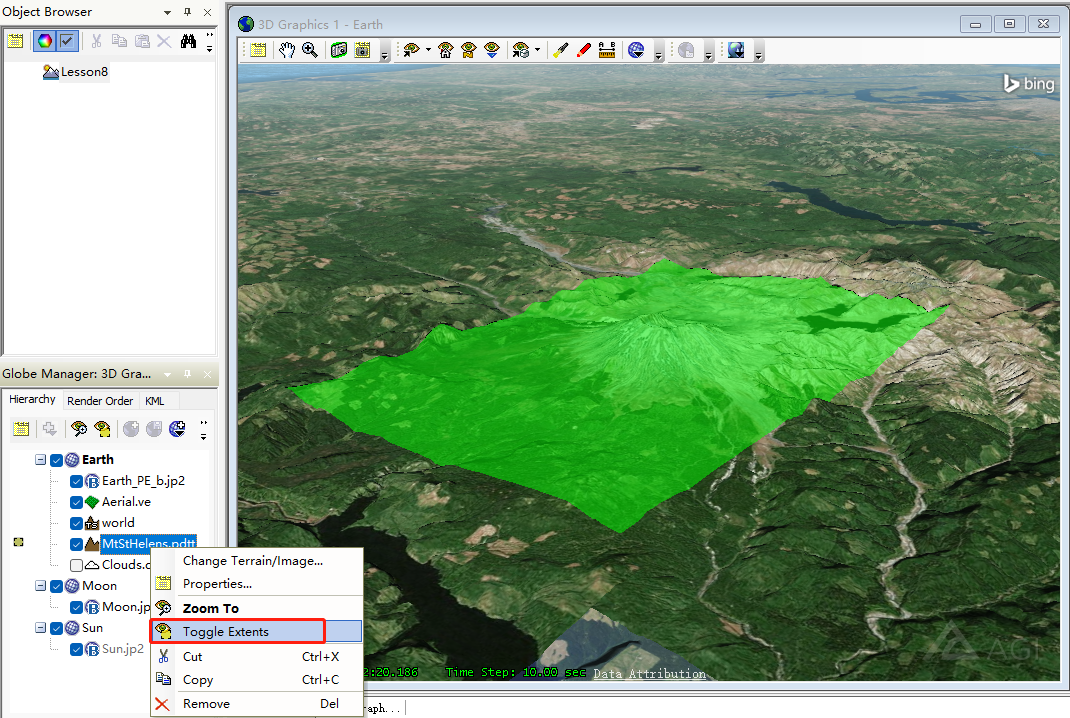Collapse the Earth tree node
The width and height of the screenshot is (1070, 718).
pos(41,460)
